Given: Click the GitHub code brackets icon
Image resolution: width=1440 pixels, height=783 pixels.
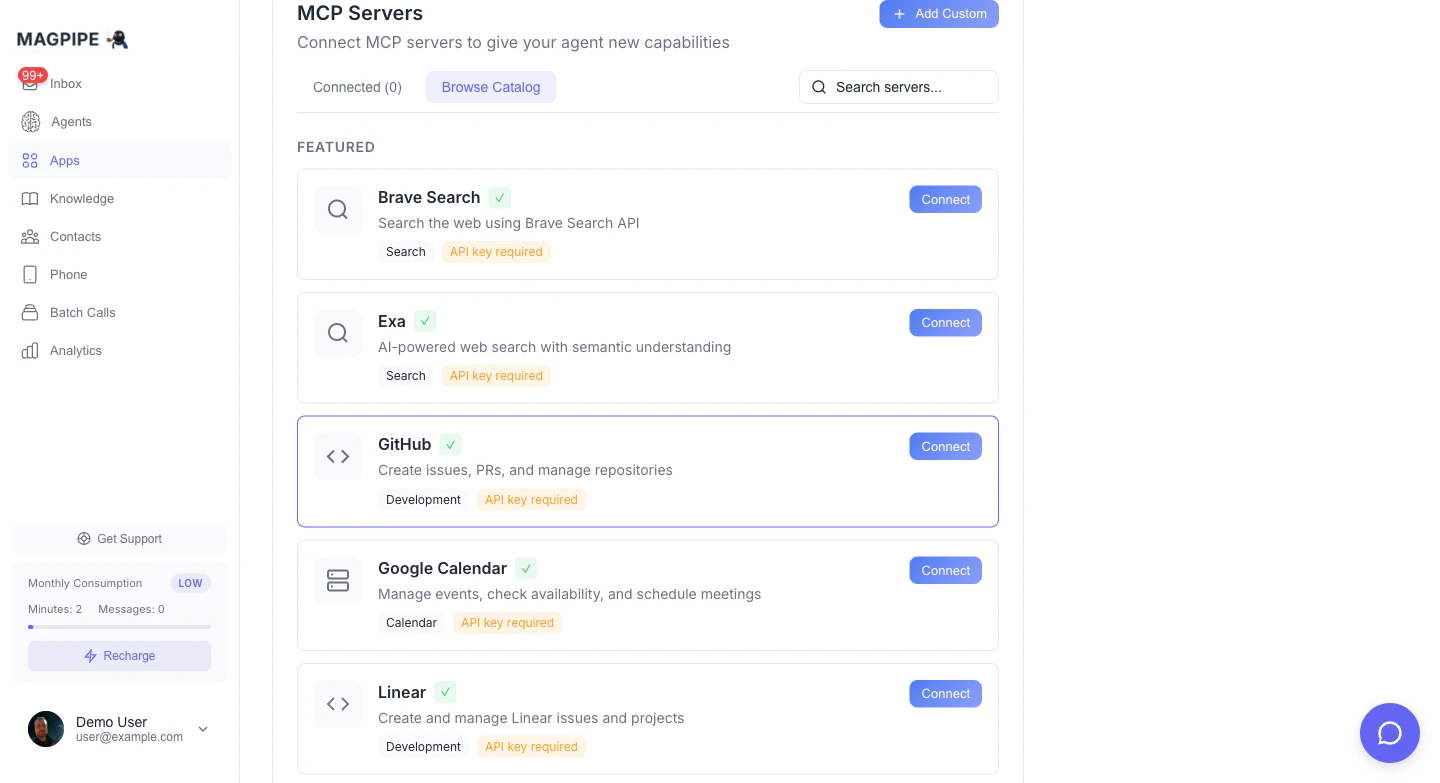Looking at the screenshot, I should click(x=338, y=457).
